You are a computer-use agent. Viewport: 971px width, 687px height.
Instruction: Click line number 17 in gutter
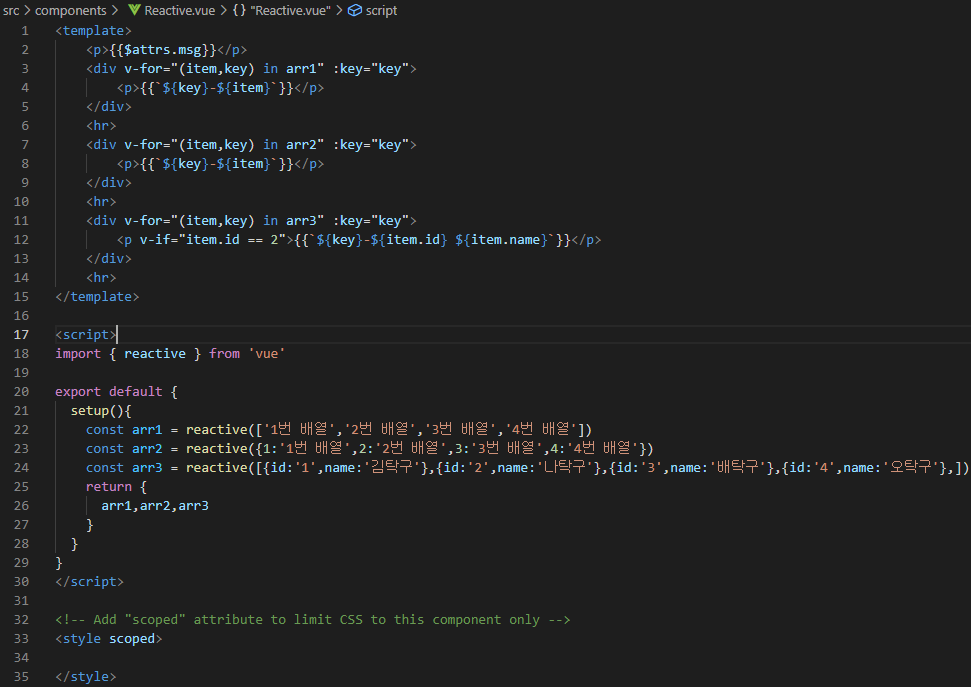point(21,335)
